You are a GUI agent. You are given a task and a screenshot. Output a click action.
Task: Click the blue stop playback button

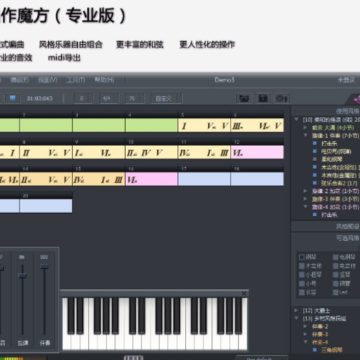(x=13, y=98)
